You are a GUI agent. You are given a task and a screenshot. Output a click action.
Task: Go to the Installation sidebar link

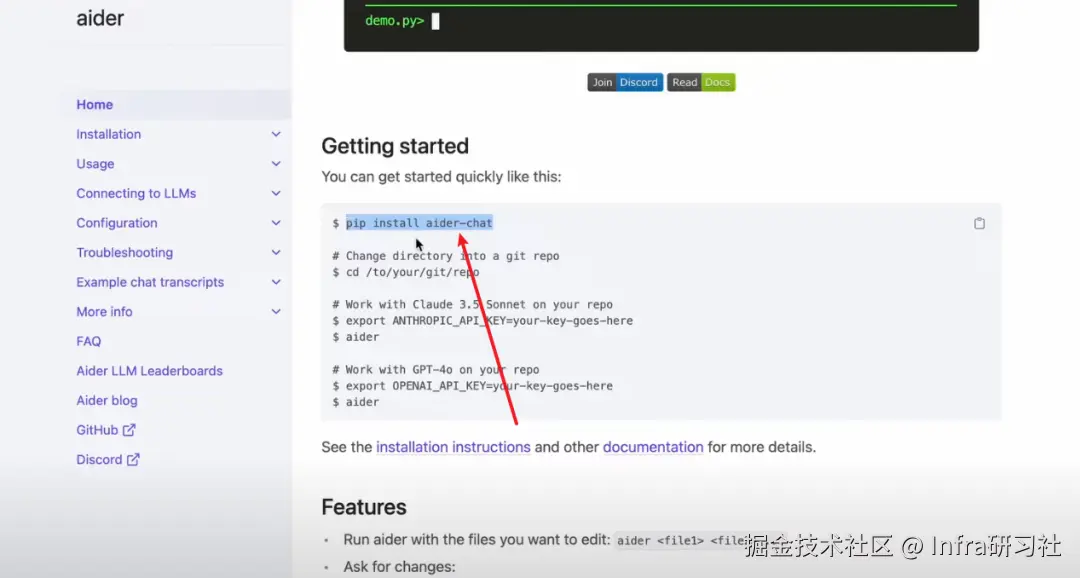[109, 134]
